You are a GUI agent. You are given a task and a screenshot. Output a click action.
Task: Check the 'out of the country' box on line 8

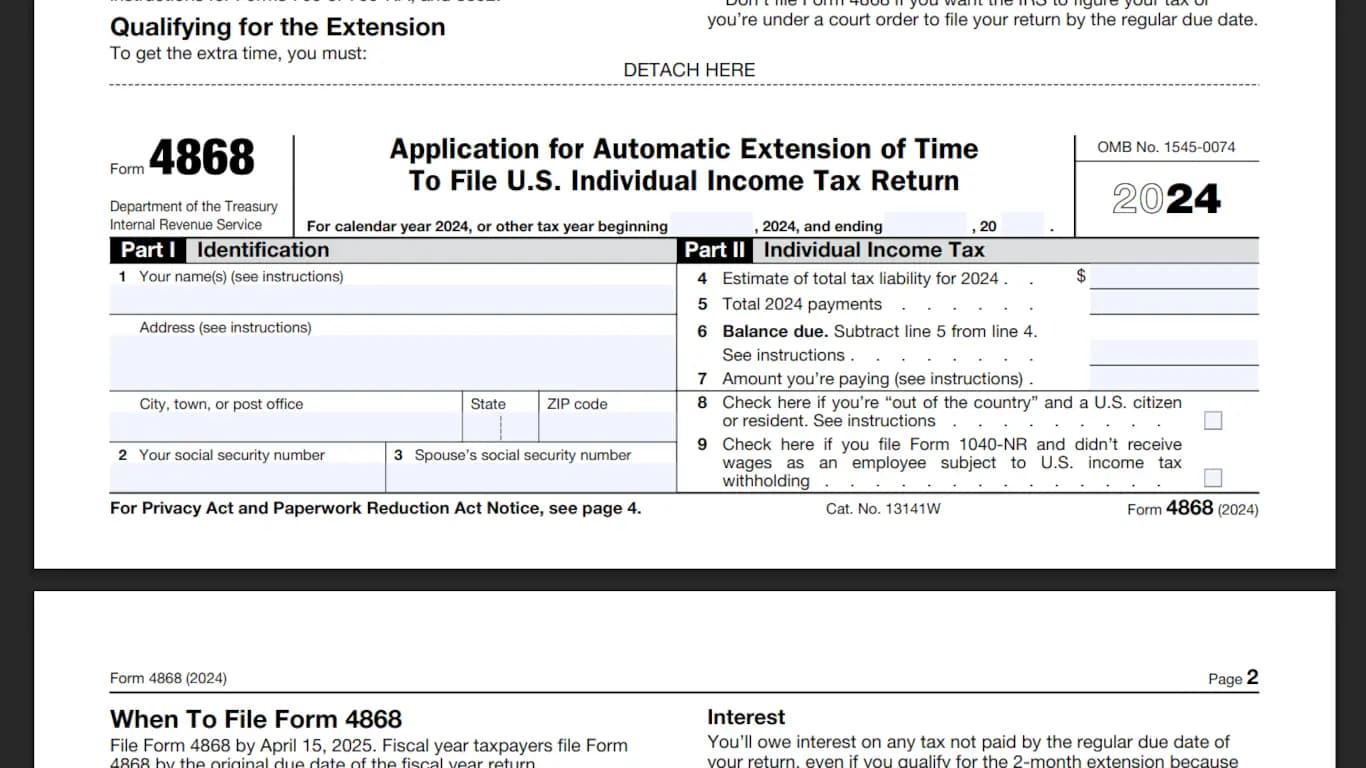(1213, 421)
